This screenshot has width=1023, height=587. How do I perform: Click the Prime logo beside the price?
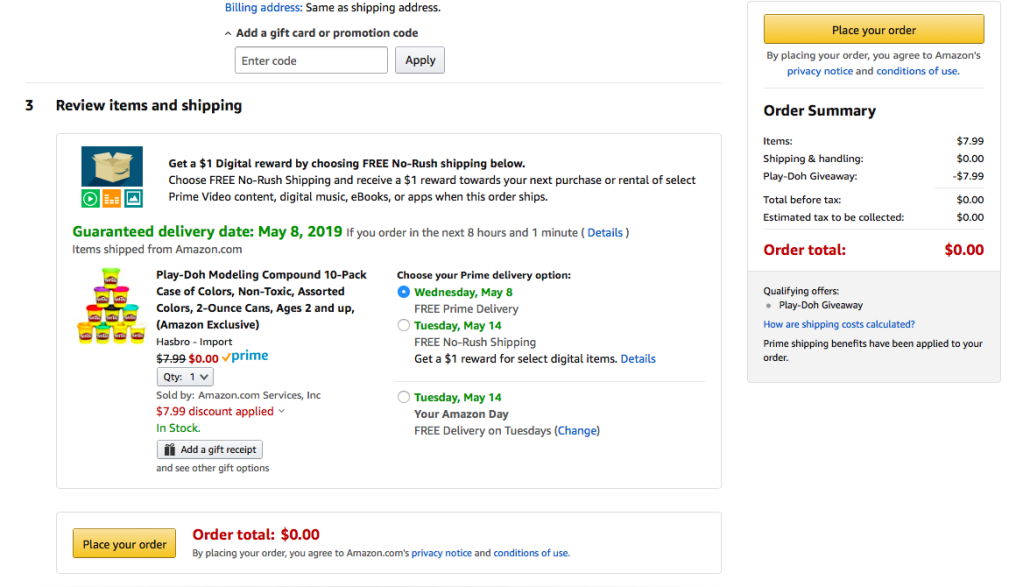point(245,357)
